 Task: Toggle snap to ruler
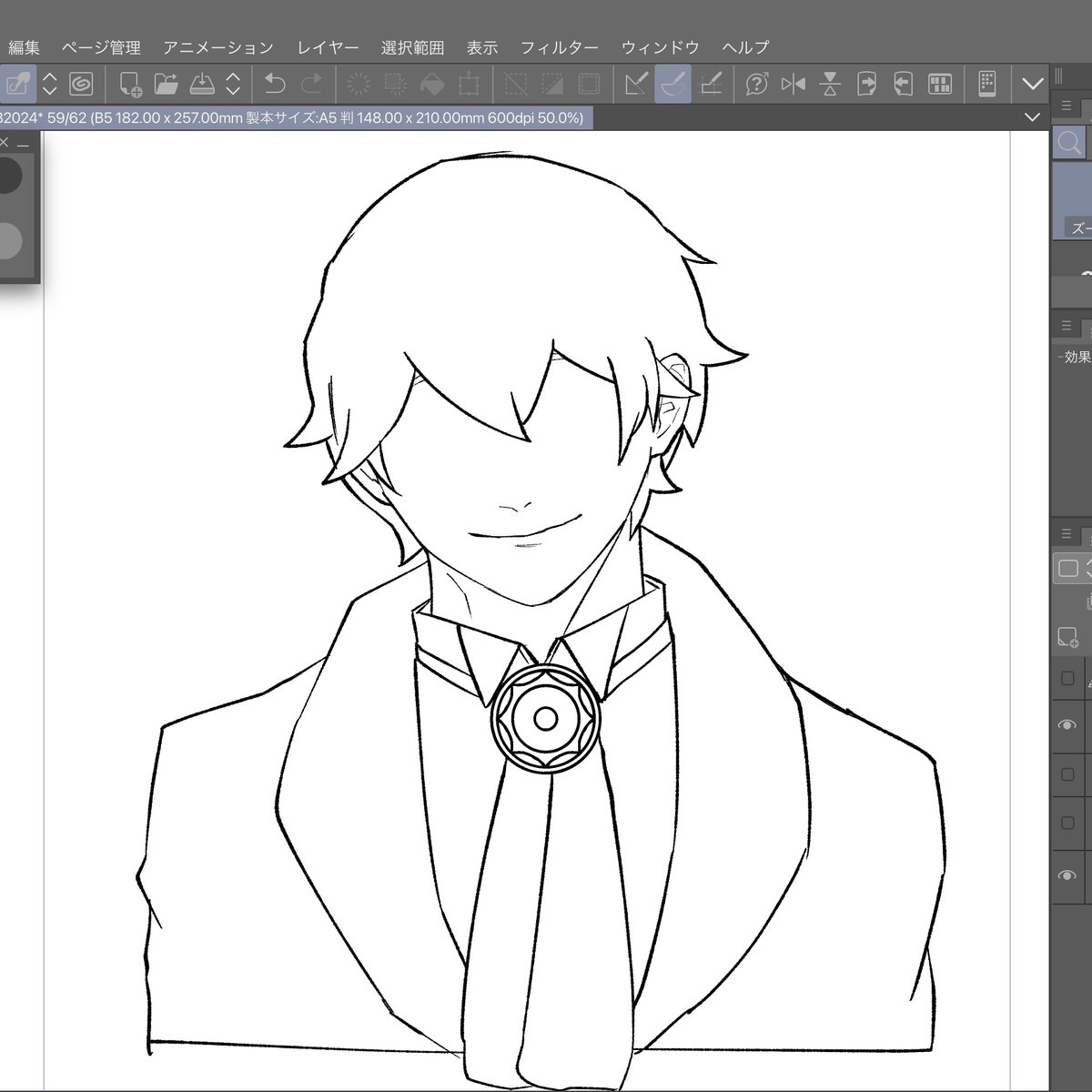point(636,85)
